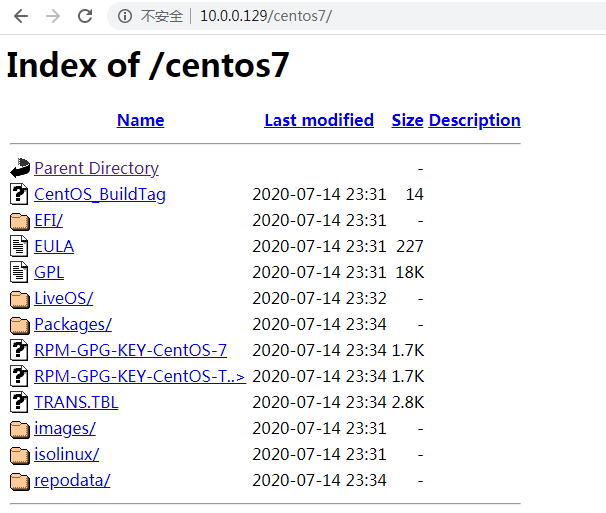This screenshot has width=606, height=513.
Task: Open the LiveOS/ directory link
Action: pos(63,298)
